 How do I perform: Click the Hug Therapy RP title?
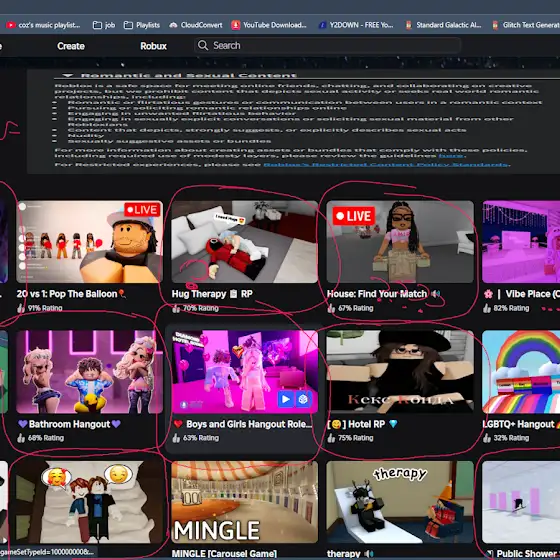pyautogui.click(x=212, y=294)
